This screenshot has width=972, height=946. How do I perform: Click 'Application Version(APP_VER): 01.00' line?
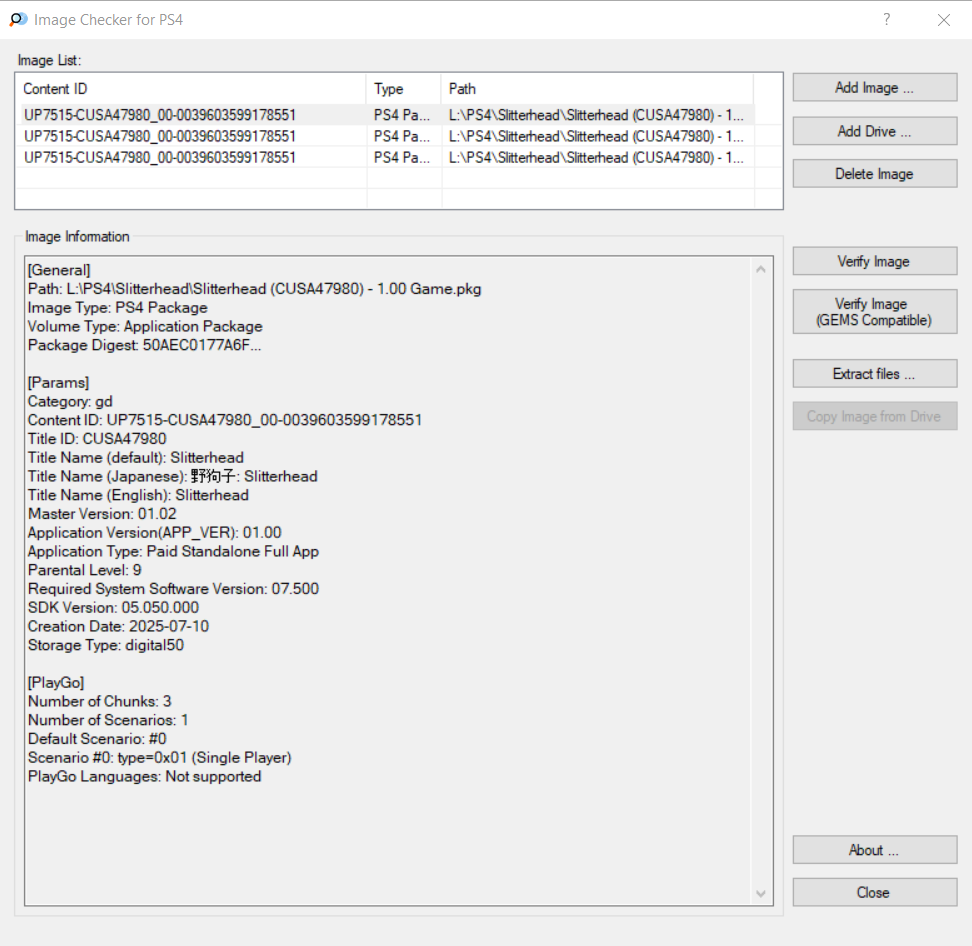click(x=155, y=533)
